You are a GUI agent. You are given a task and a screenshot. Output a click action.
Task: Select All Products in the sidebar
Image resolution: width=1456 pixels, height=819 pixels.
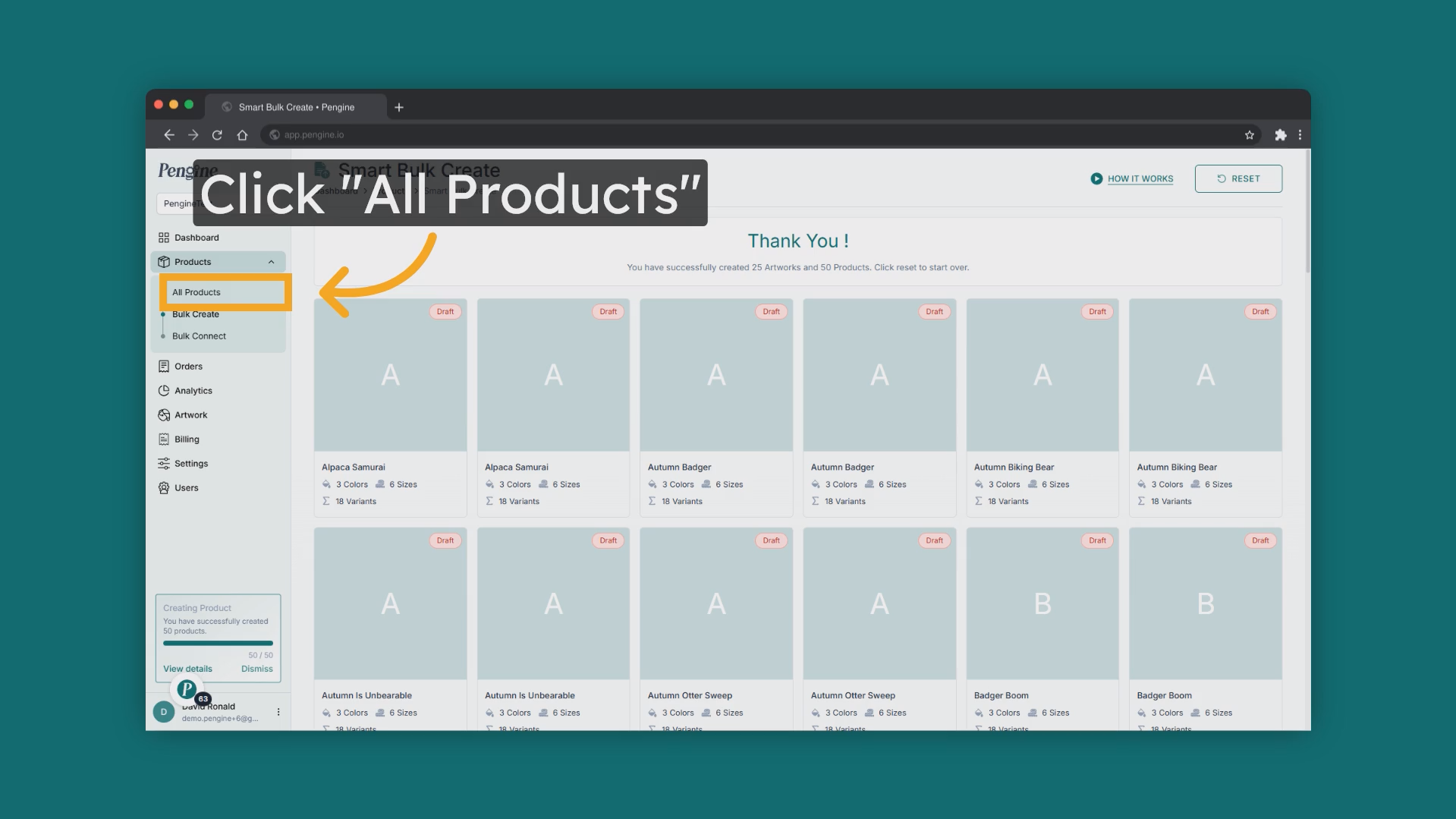(197, 292)
